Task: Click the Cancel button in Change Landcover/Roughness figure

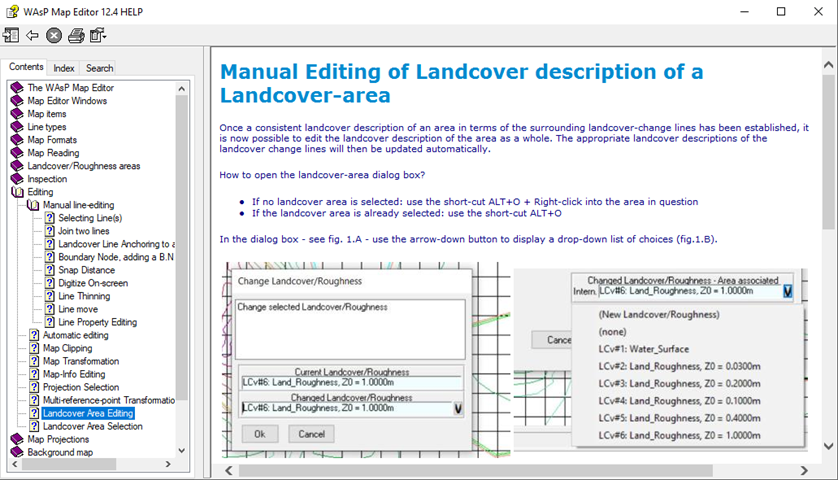Action: [312, 434]
